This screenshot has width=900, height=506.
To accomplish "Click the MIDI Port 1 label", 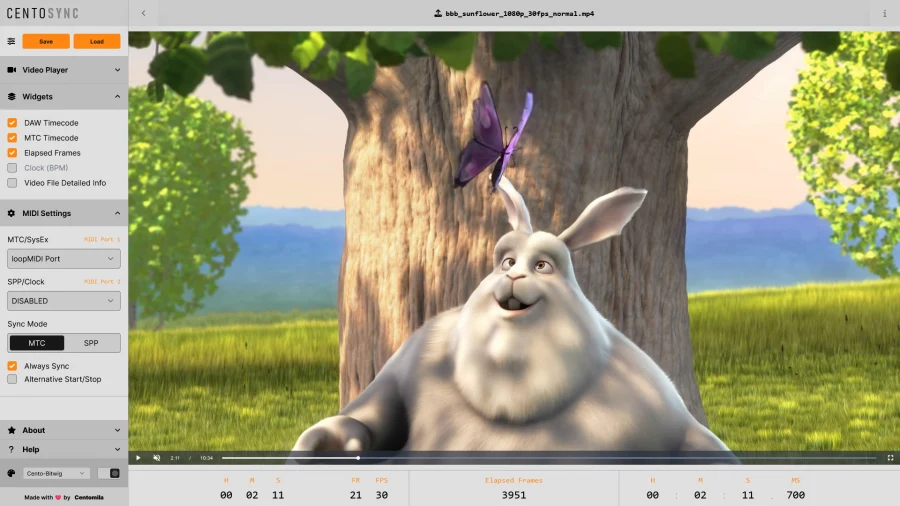I will click(102, 239).
